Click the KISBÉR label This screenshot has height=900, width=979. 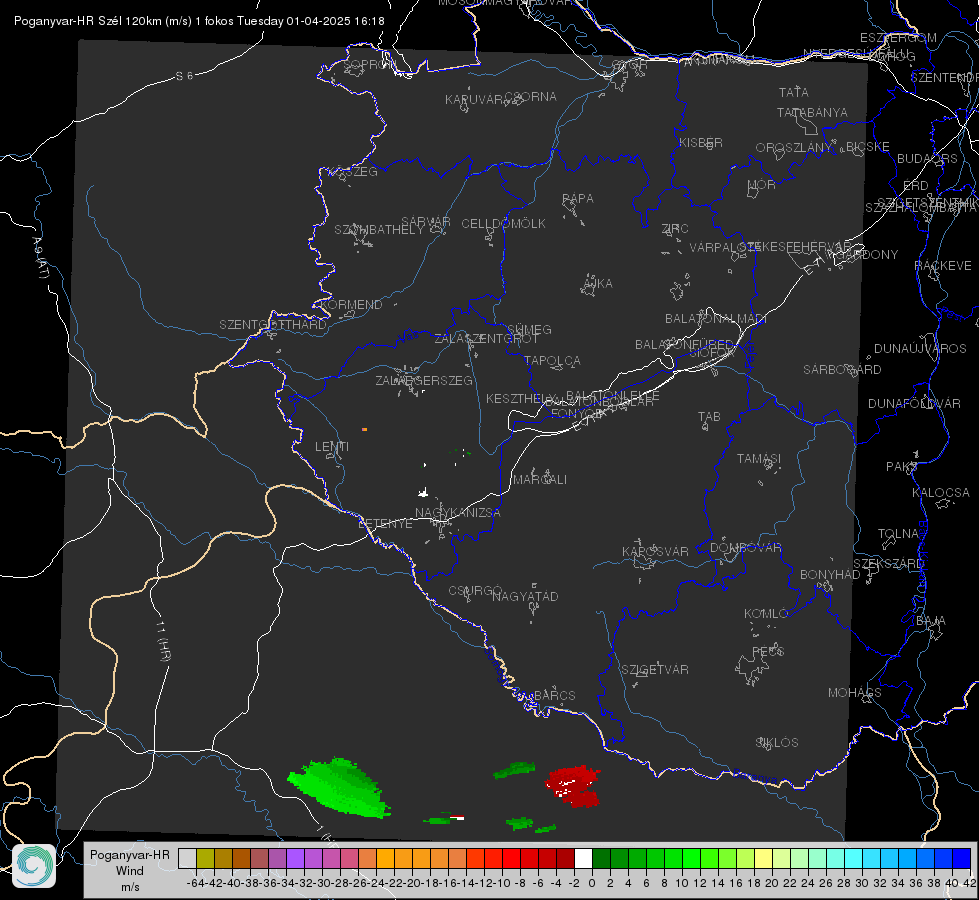(701, 143)
